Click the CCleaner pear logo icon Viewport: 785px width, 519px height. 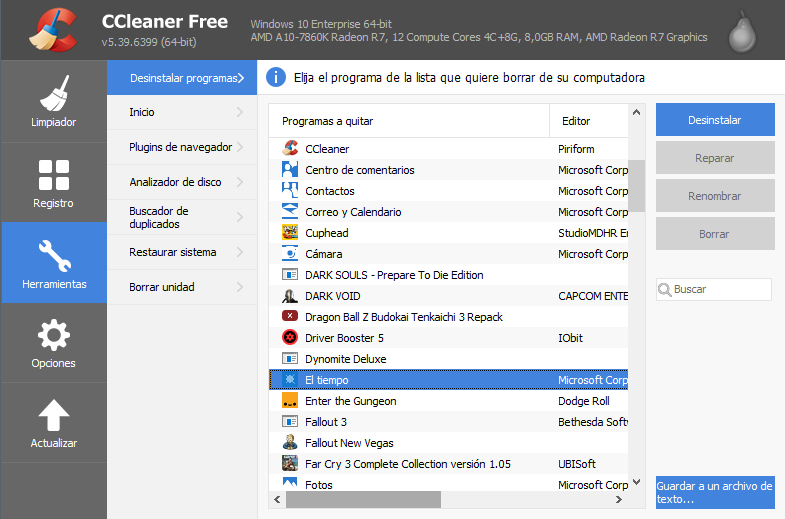[x=741, y=32]
